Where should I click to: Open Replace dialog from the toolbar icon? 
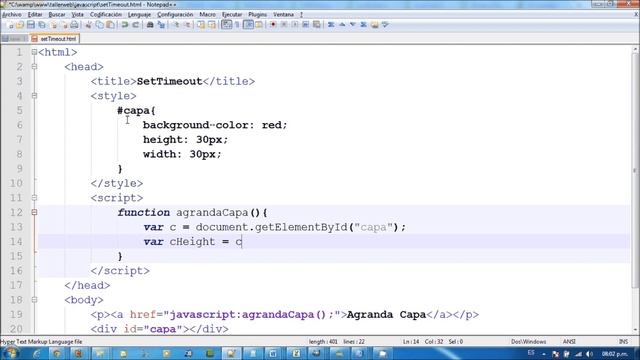tap(161, 25)
